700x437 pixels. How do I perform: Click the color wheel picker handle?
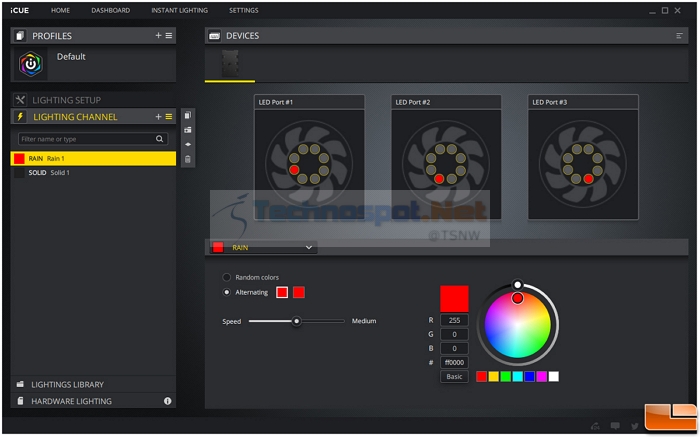517,298
